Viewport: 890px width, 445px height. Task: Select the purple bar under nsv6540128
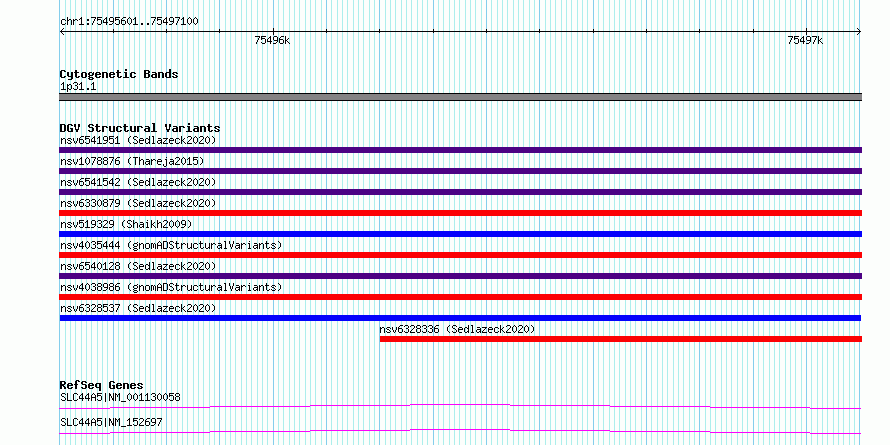[x=460, y=276]
